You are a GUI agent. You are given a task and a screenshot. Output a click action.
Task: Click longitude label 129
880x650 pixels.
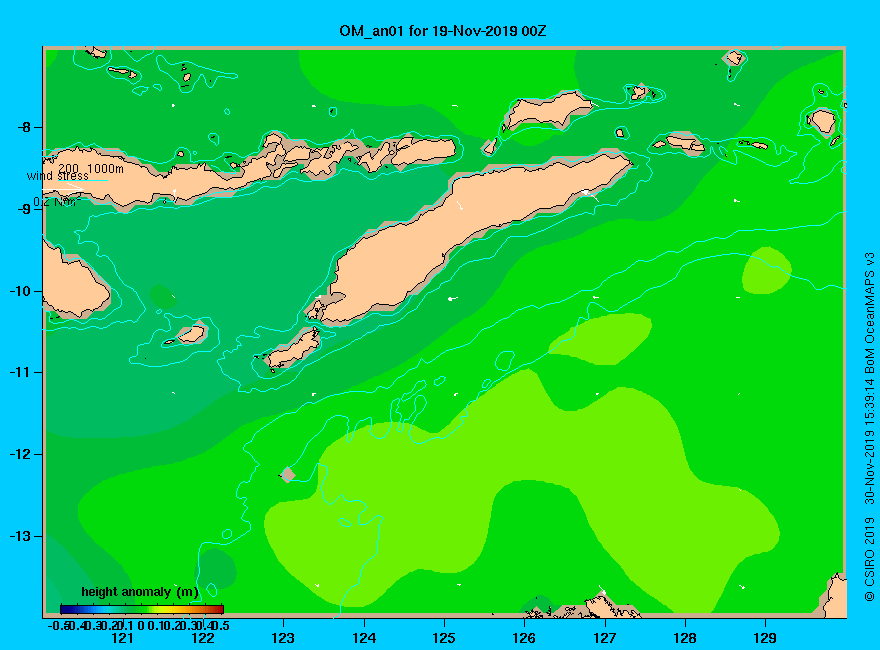click(765, 638)
